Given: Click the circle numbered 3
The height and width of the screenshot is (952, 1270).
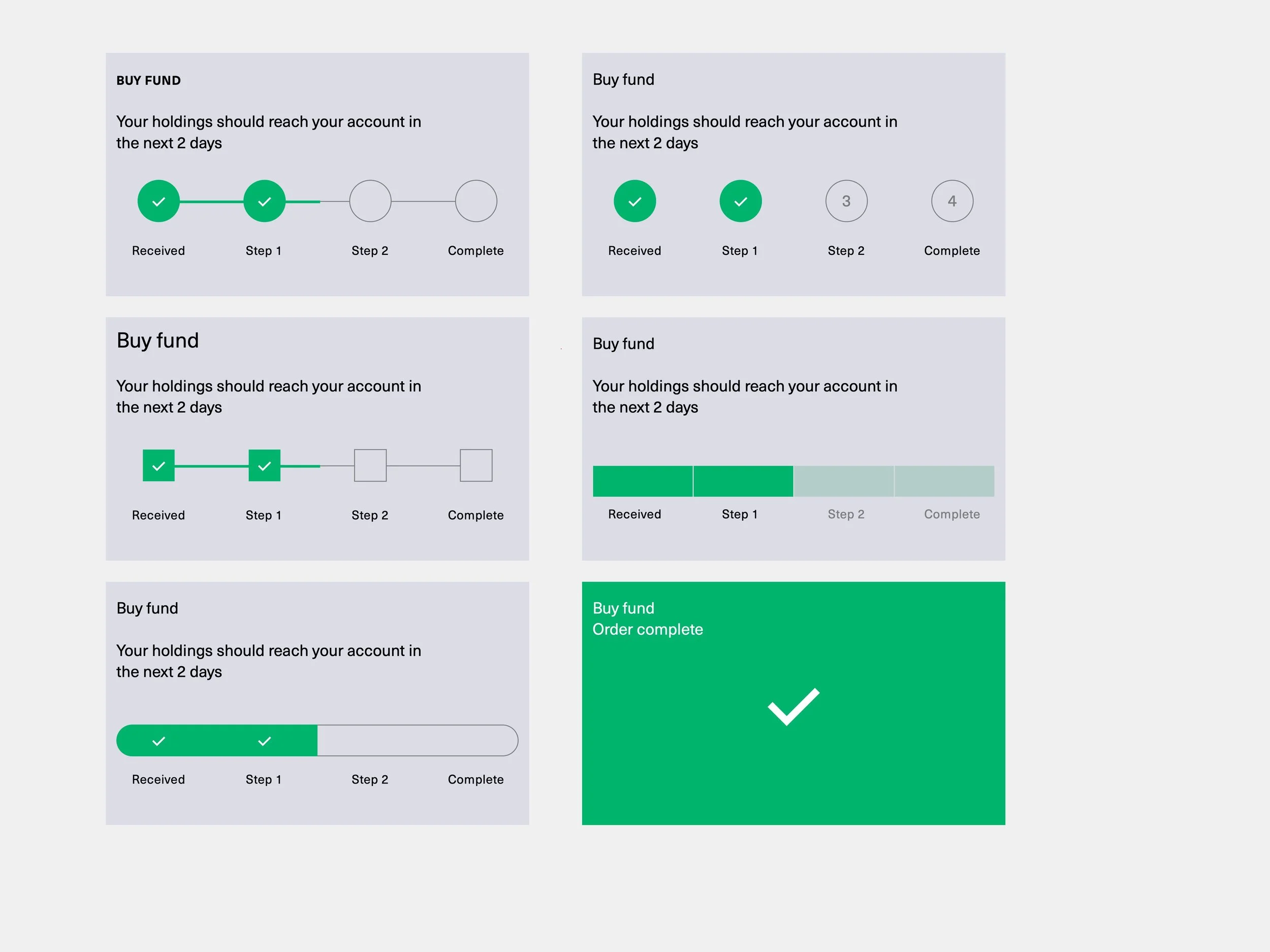Looking at the screenshot, I should (x=846, y=202).
